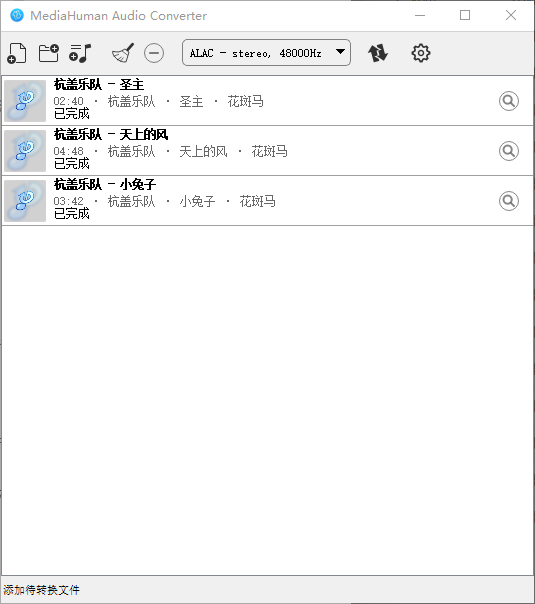
Task: Open the ALAC stereo 48000Hz format dropdown
Action: click(266, 53)
